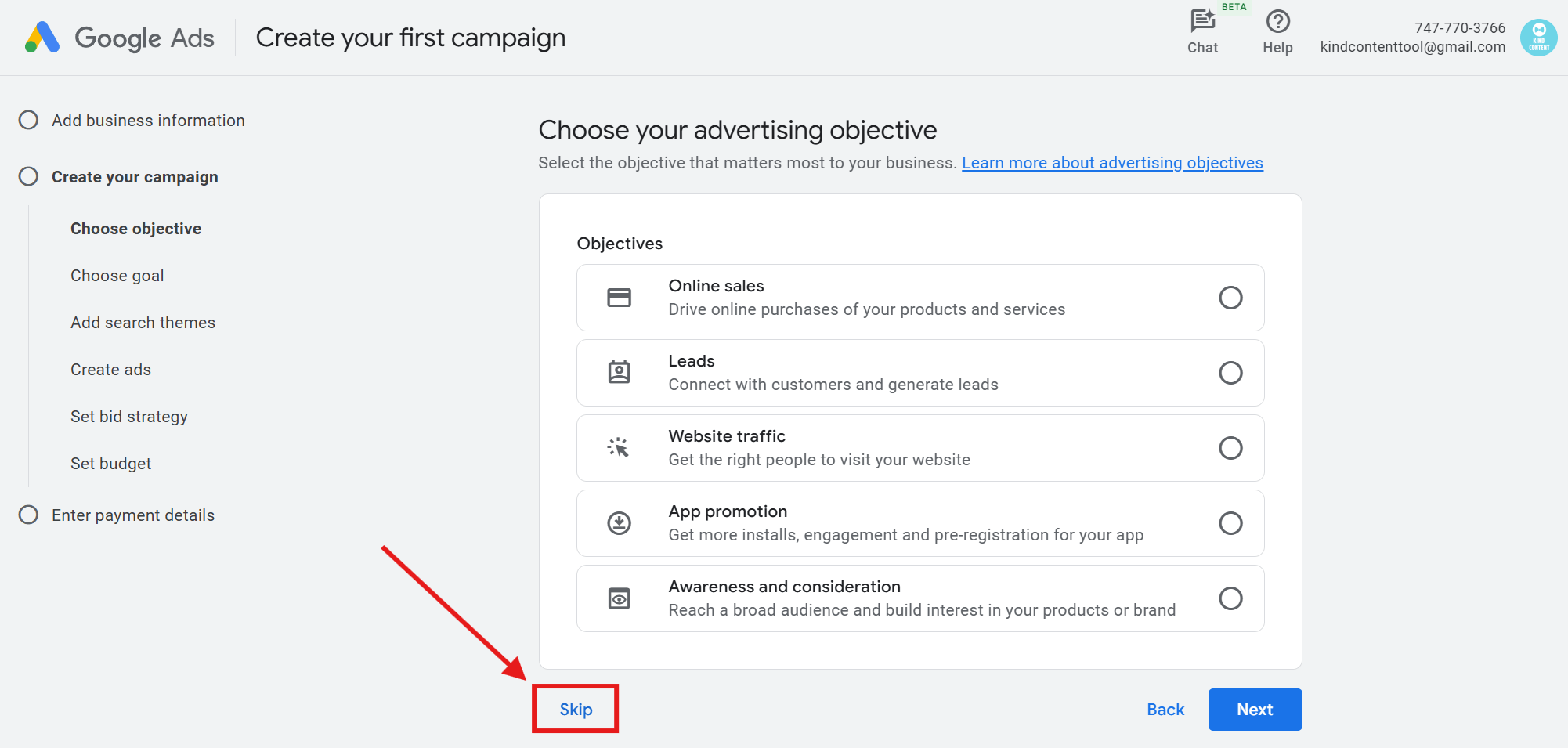Click the App promotion download icon

(619, 523)
